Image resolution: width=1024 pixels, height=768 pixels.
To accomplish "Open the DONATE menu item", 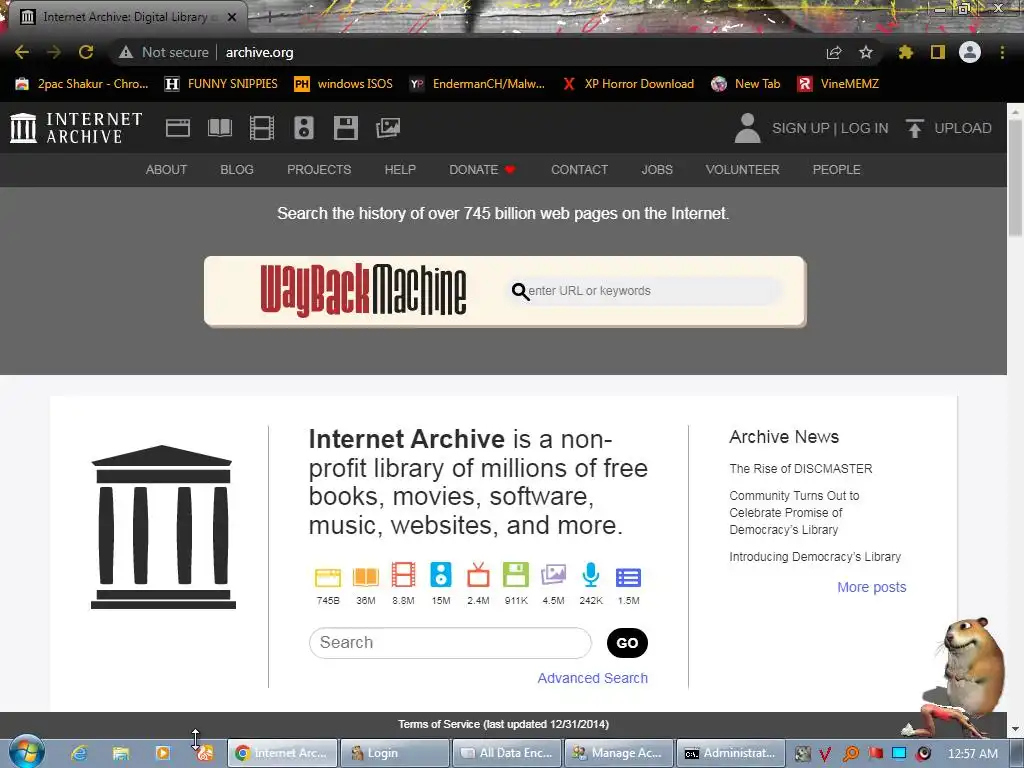I will tap(482, 170).
